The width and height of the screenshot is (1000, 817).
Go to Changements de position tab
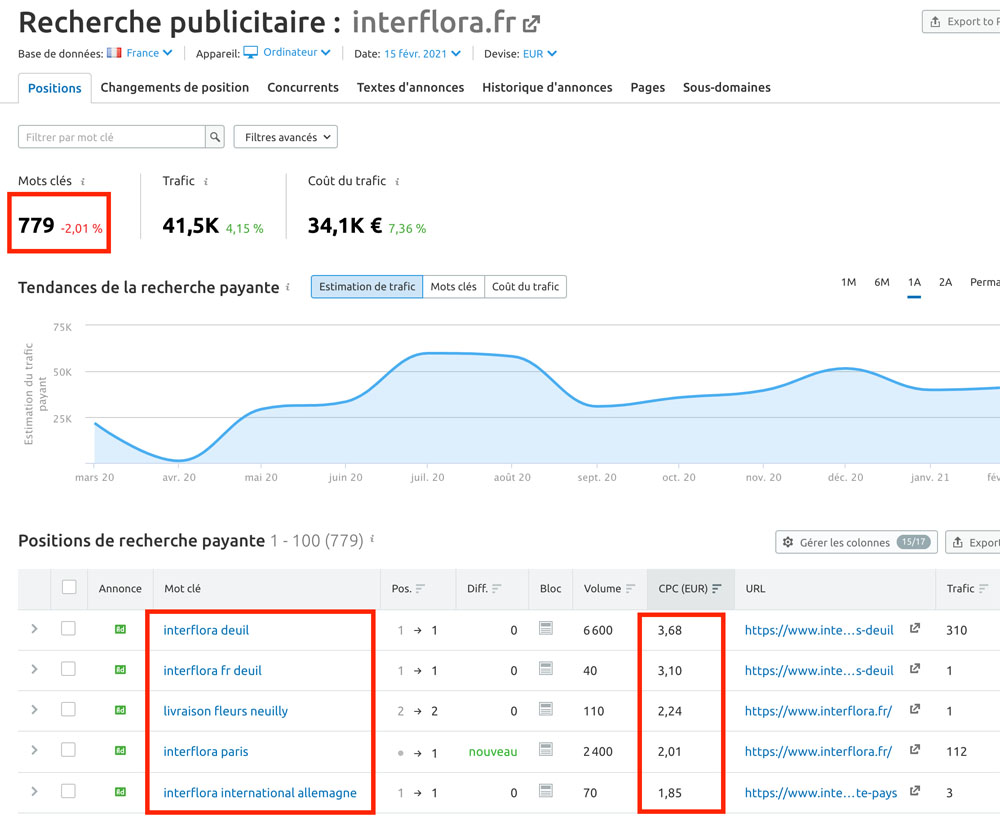(x=175, y=87)
